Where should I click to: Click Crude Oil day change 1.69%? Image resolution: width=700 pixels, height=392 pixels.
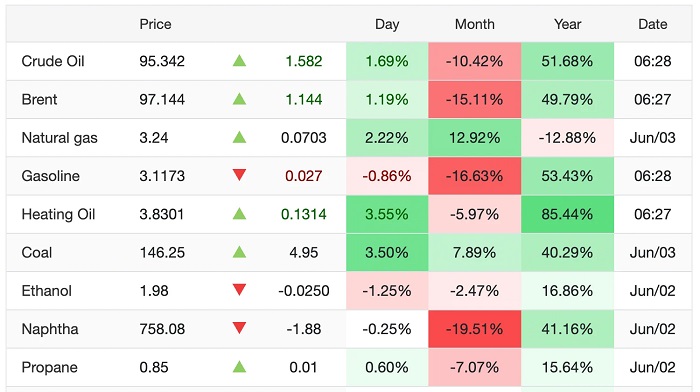click(x=387, y=61)
